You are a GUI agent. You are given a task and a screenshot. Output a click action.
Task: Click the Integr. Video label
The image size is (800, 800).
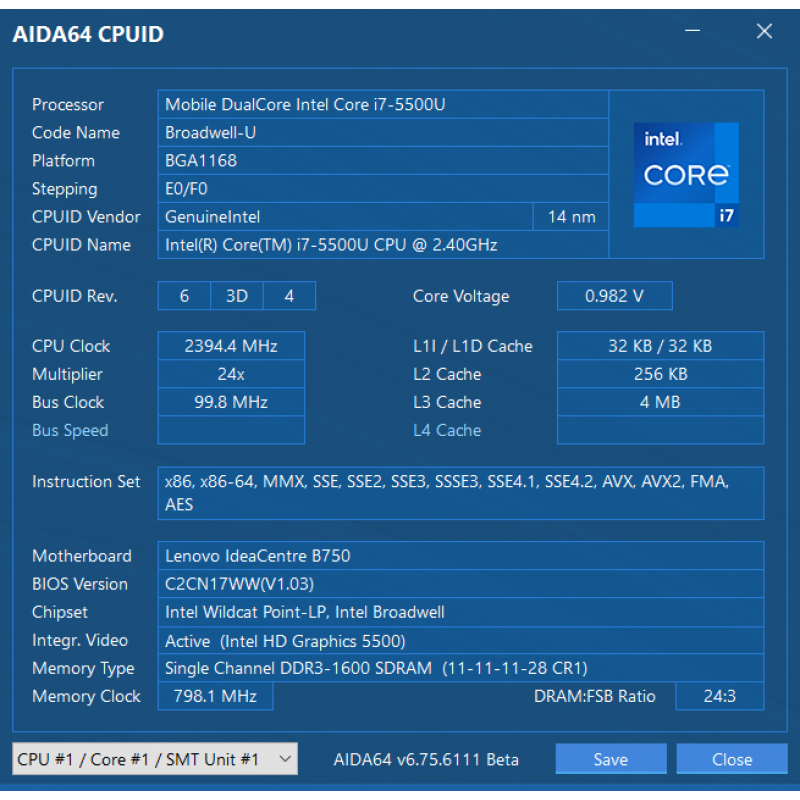click(x=80, y=640)
